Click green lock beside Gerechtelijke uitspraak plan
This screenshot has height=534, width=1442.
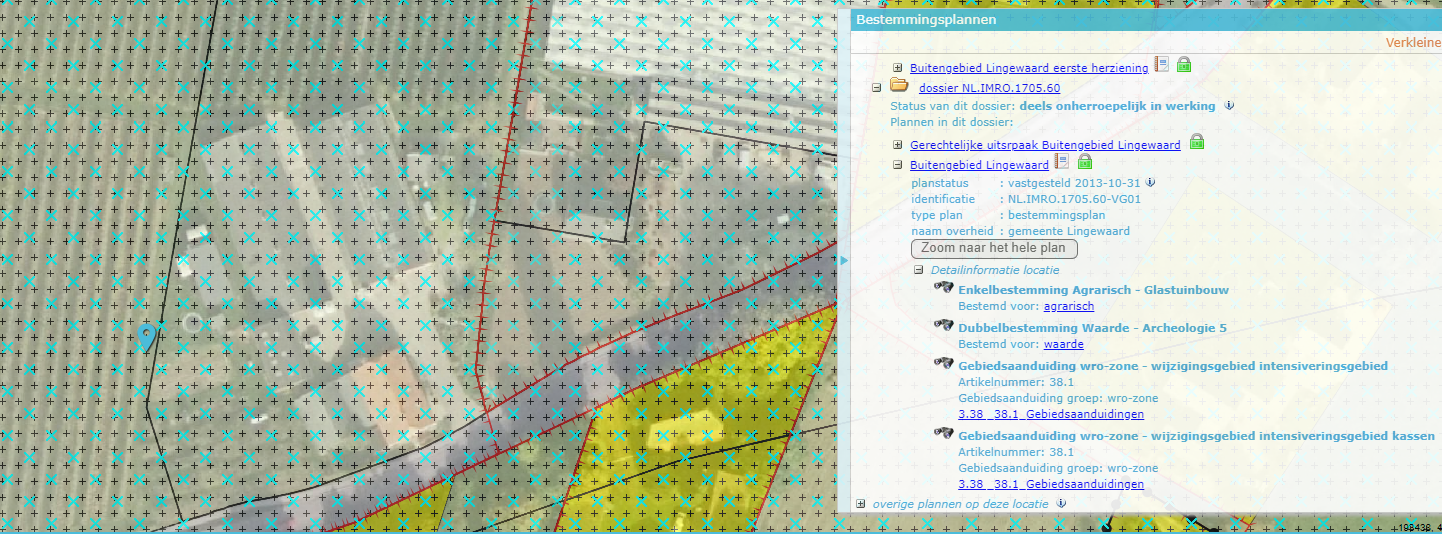point(1196,143)
